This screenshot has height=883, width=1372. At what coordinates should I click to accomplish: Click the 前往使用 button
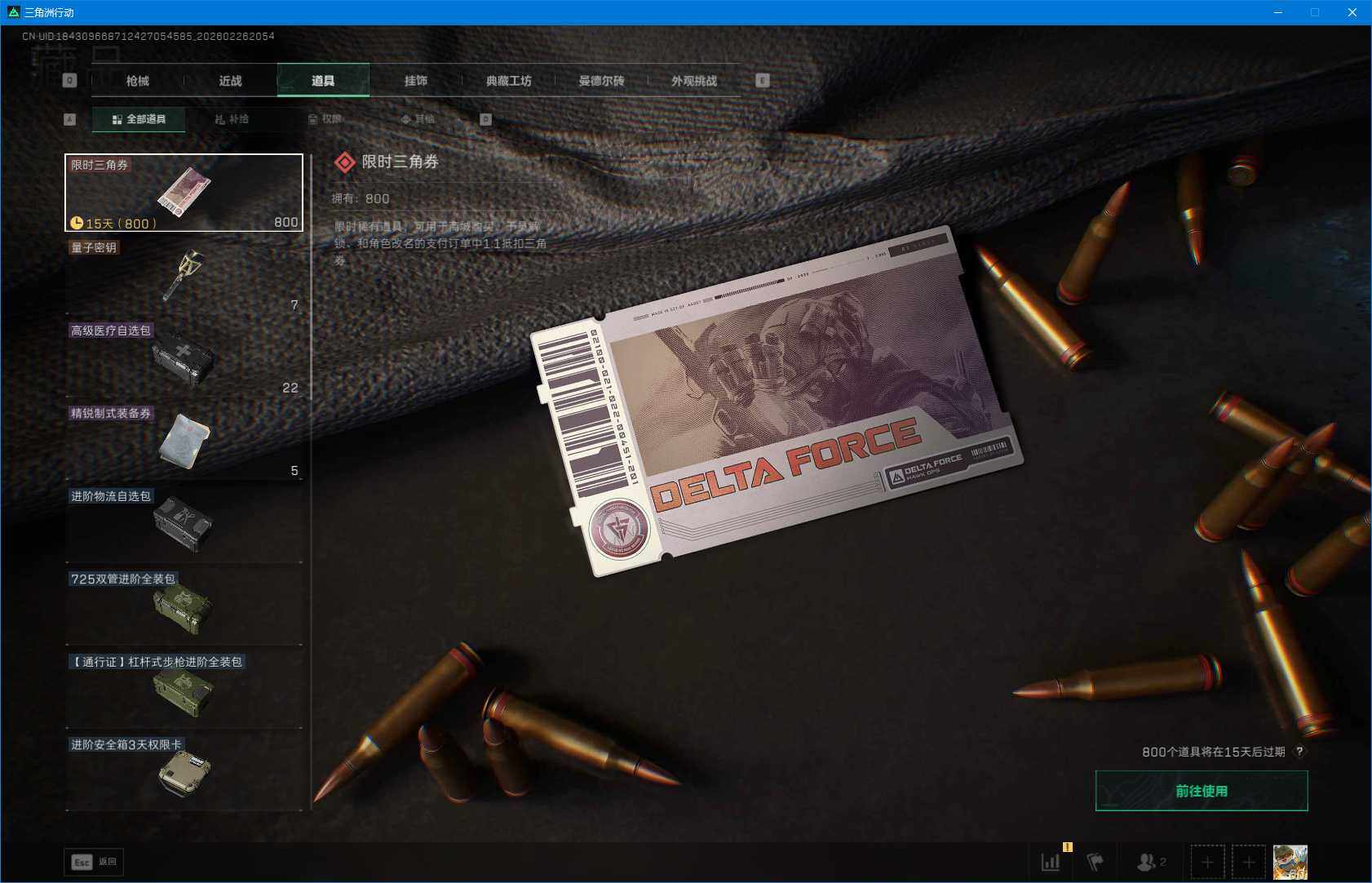coord(1201,791)
